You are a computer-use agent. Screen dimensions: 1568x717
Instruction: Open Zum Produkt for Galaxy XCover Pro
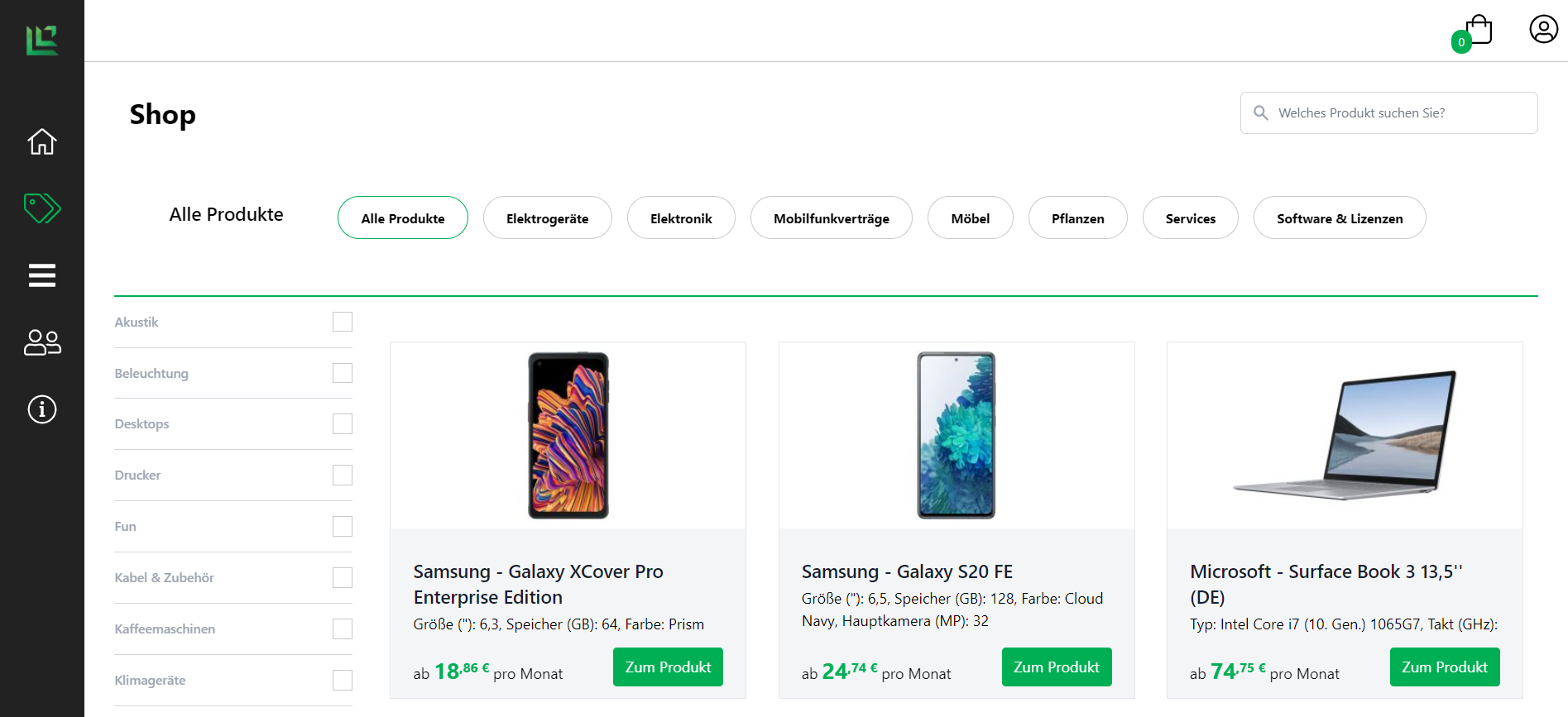668,667
